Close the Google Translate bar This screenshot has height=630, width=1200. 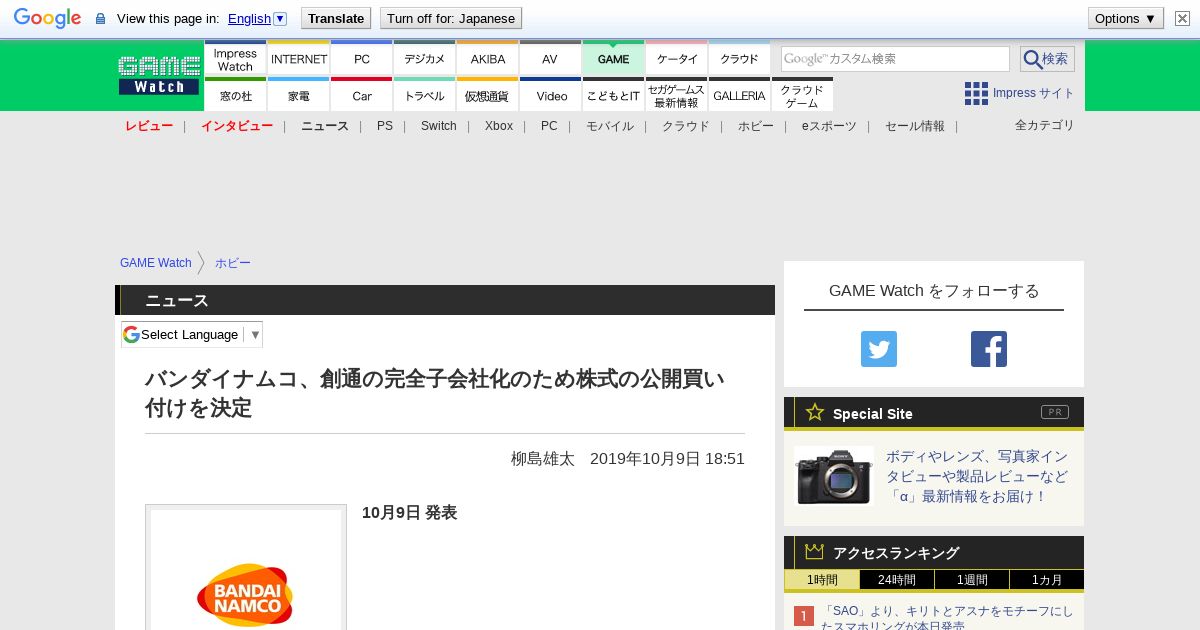click(x=1182, y=18)
